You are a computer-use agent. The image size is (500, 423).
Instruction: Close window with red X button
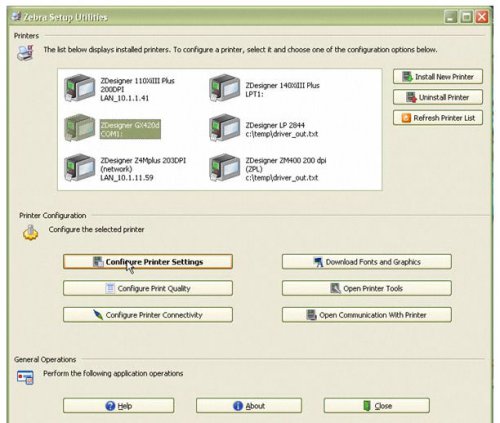pos(482,16)
